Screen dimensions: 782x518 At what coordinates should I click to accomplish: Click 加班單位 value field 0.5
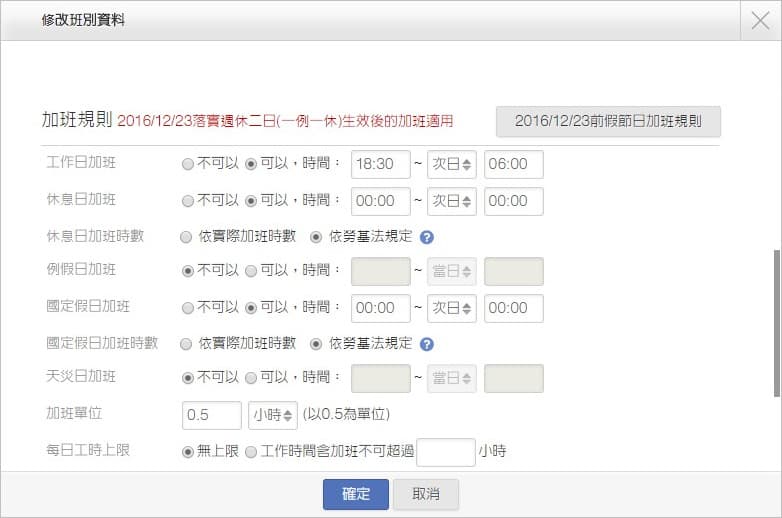[212, 415]
